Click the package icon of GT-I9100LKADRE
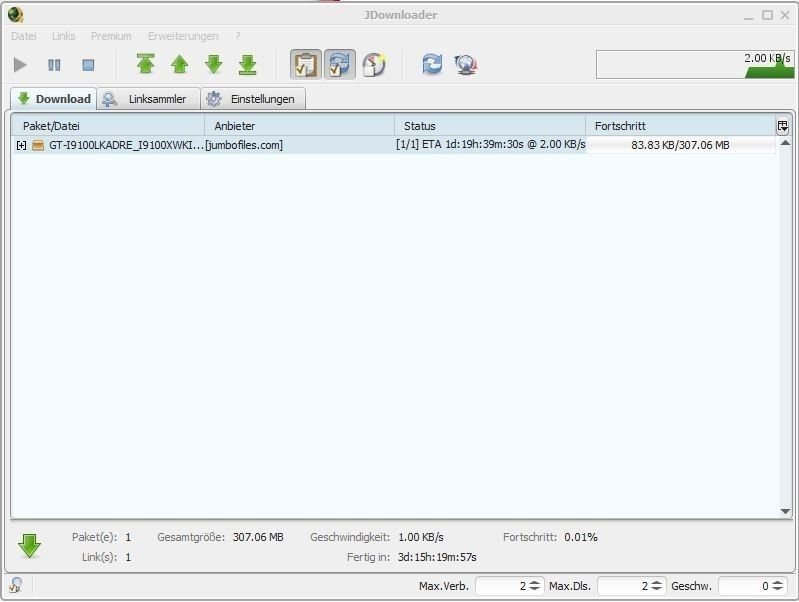The image size is (799, 602). pyautogui.click(x=38, y=145)
